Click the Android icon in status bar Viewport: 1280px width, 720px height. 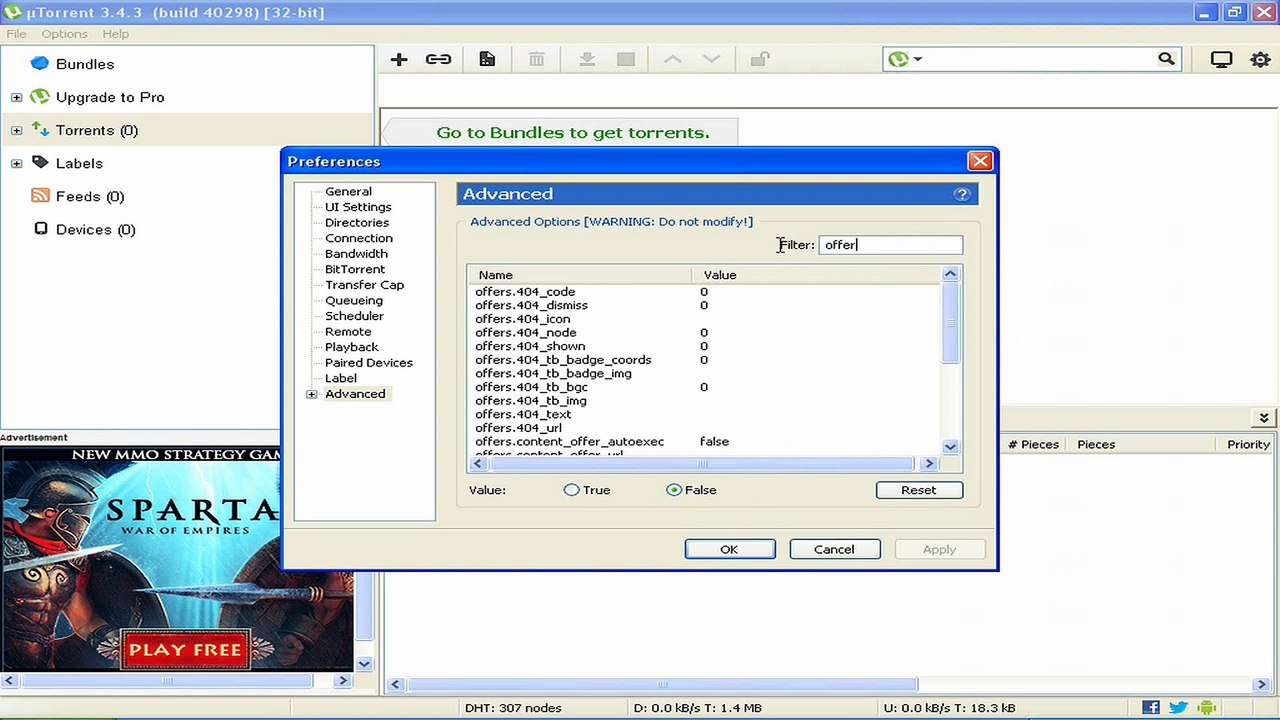tap(1207, 708)
